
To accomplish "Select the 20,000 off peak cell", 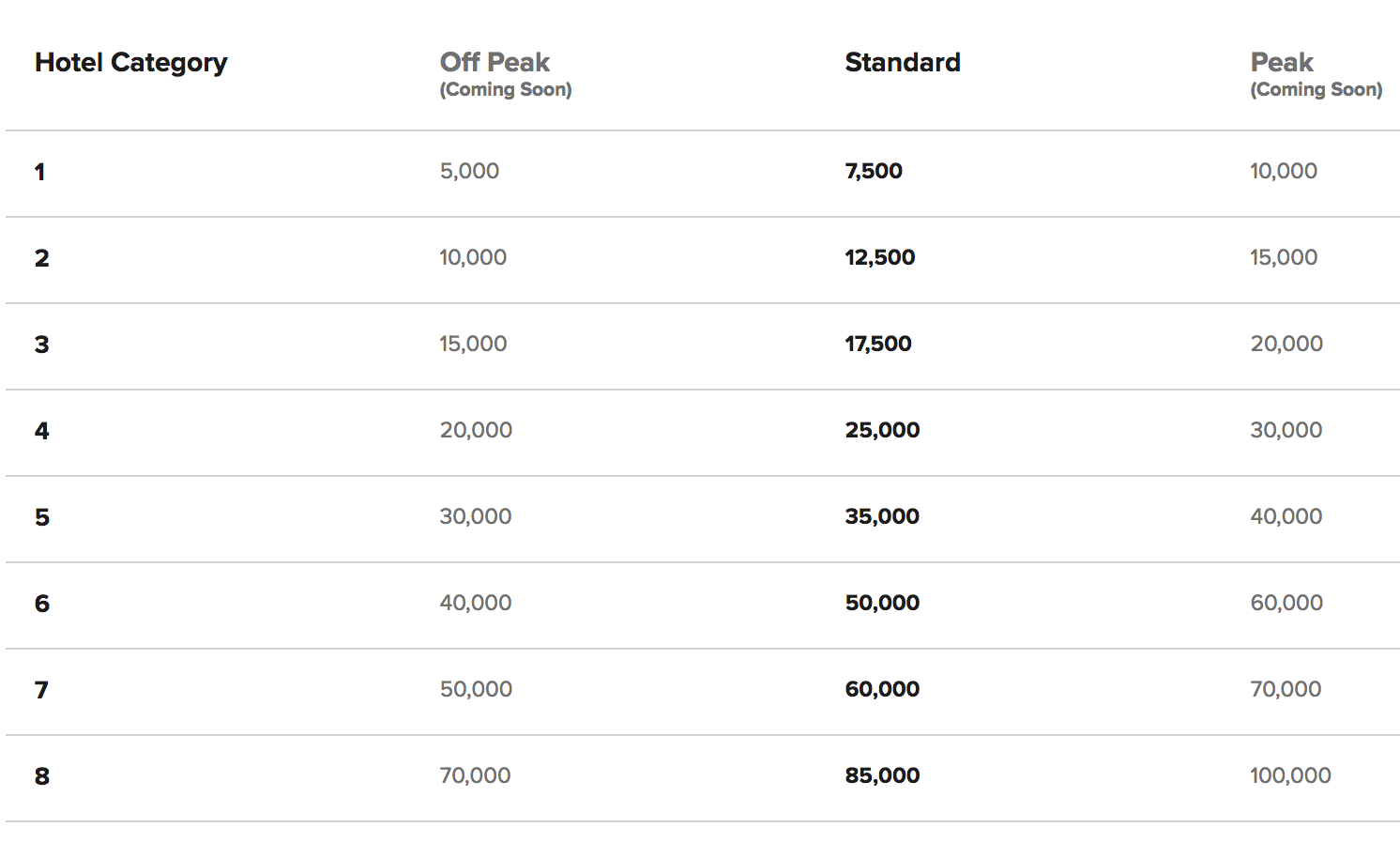I will click(x=476, y=430).
